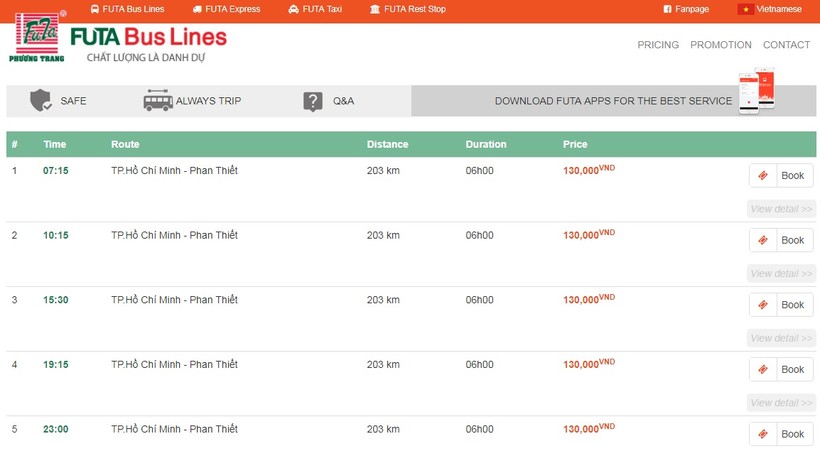Click the FUTA Rest Stop building icon
Viewport: 820px width, 451px height.
[375, 9]
